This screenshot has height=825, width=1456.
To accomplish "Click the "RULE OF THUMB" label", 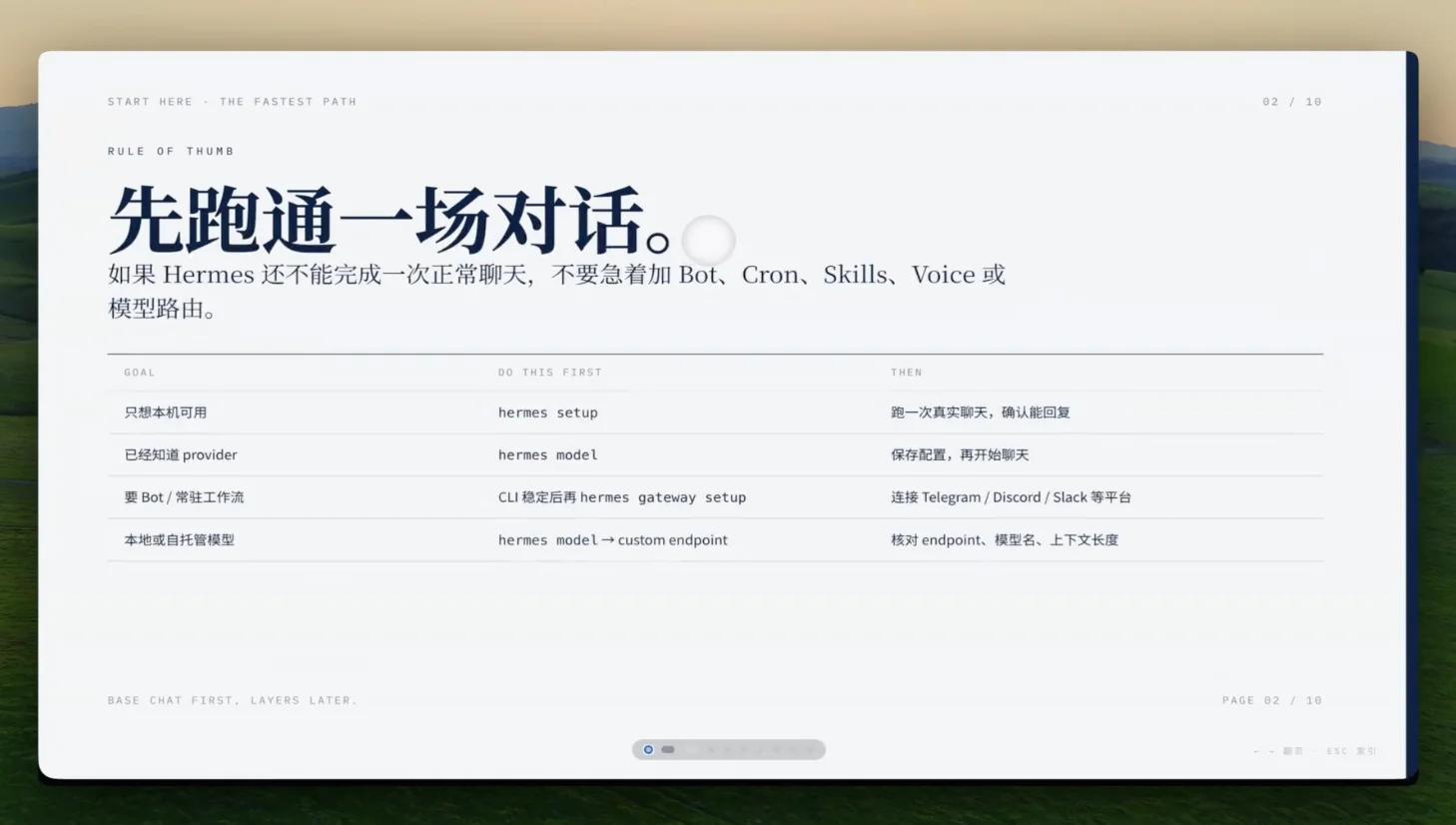I will pyautogui.click(x=171, y=152).
